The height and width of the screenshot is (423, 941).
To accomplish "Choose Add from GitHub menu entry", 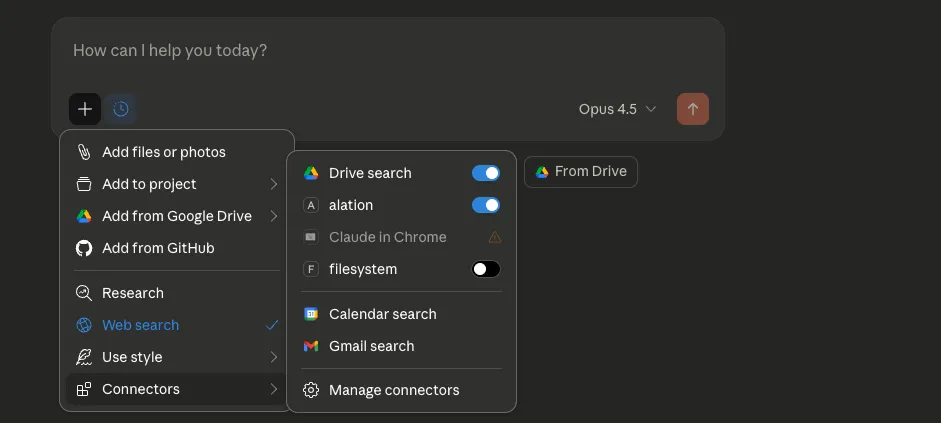I will coord(176,248).
